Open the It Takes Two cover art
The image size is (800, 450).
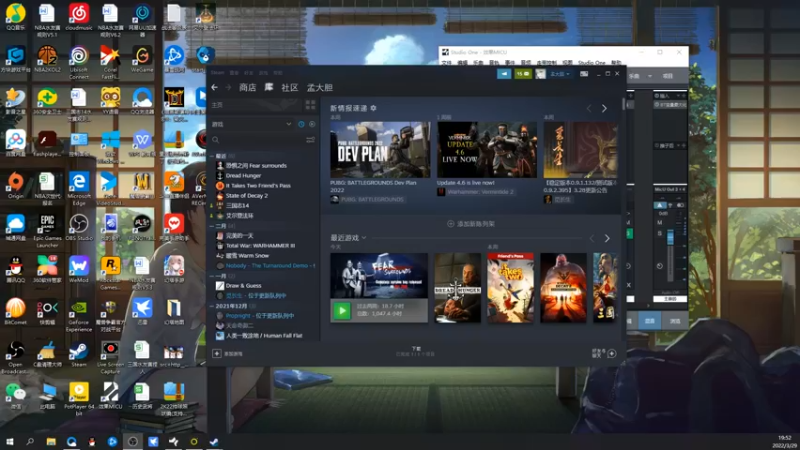pyautogui.click(x=511, y=288)
